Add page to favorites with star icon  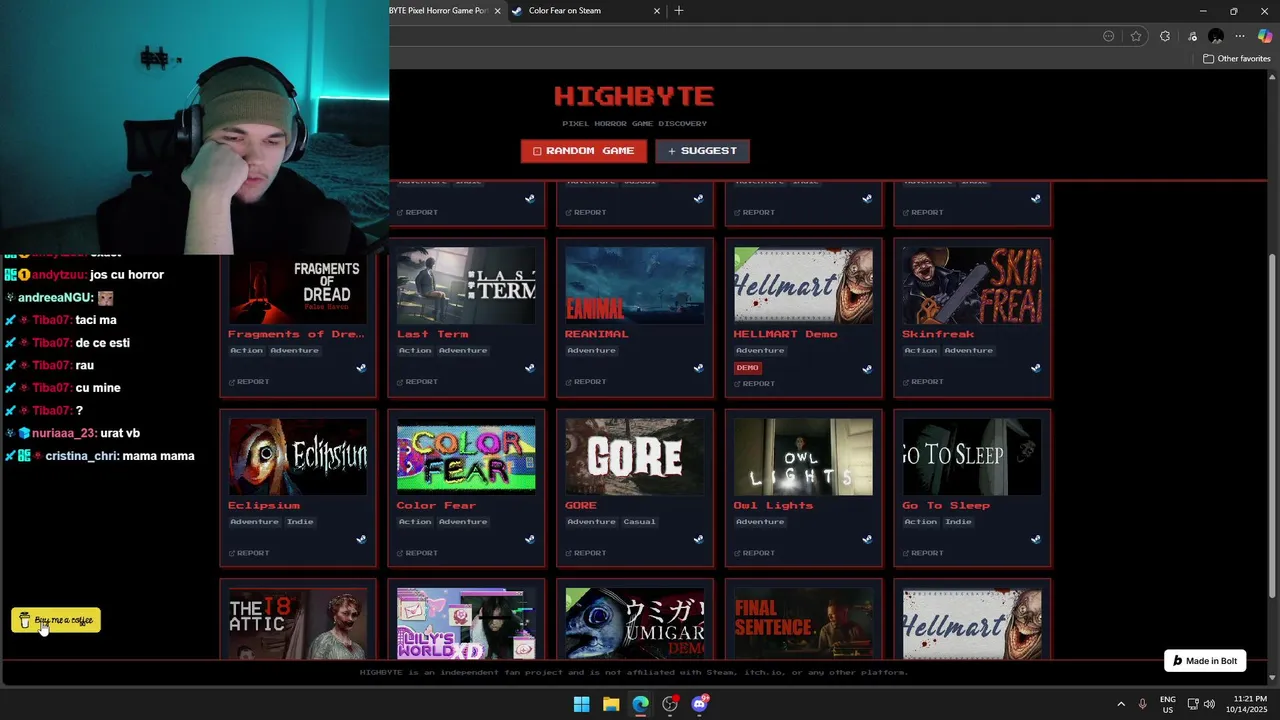(x=1136, y=36)
